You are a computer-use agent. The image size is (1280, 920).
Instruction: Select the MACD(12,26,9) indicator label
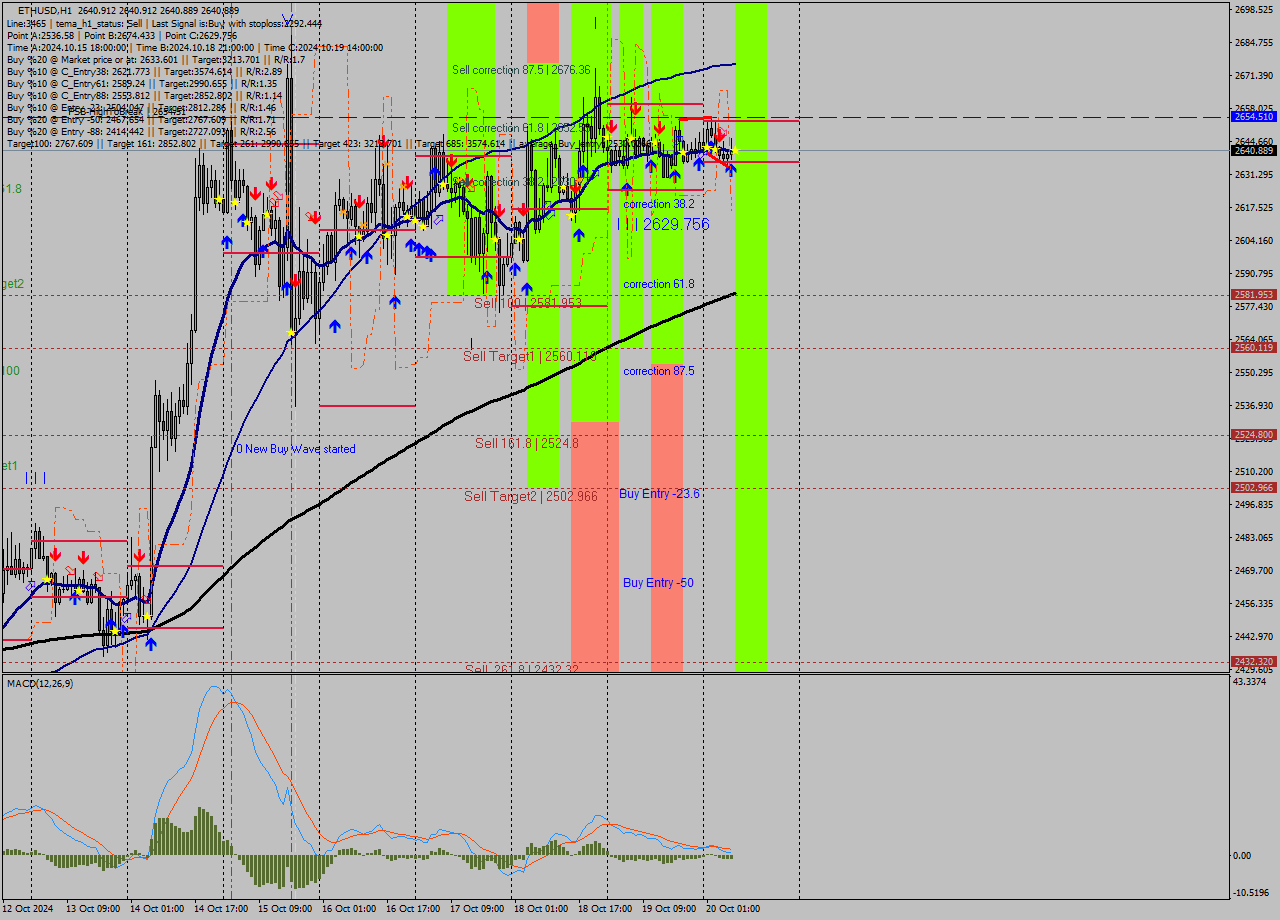(x=40, y=683)
